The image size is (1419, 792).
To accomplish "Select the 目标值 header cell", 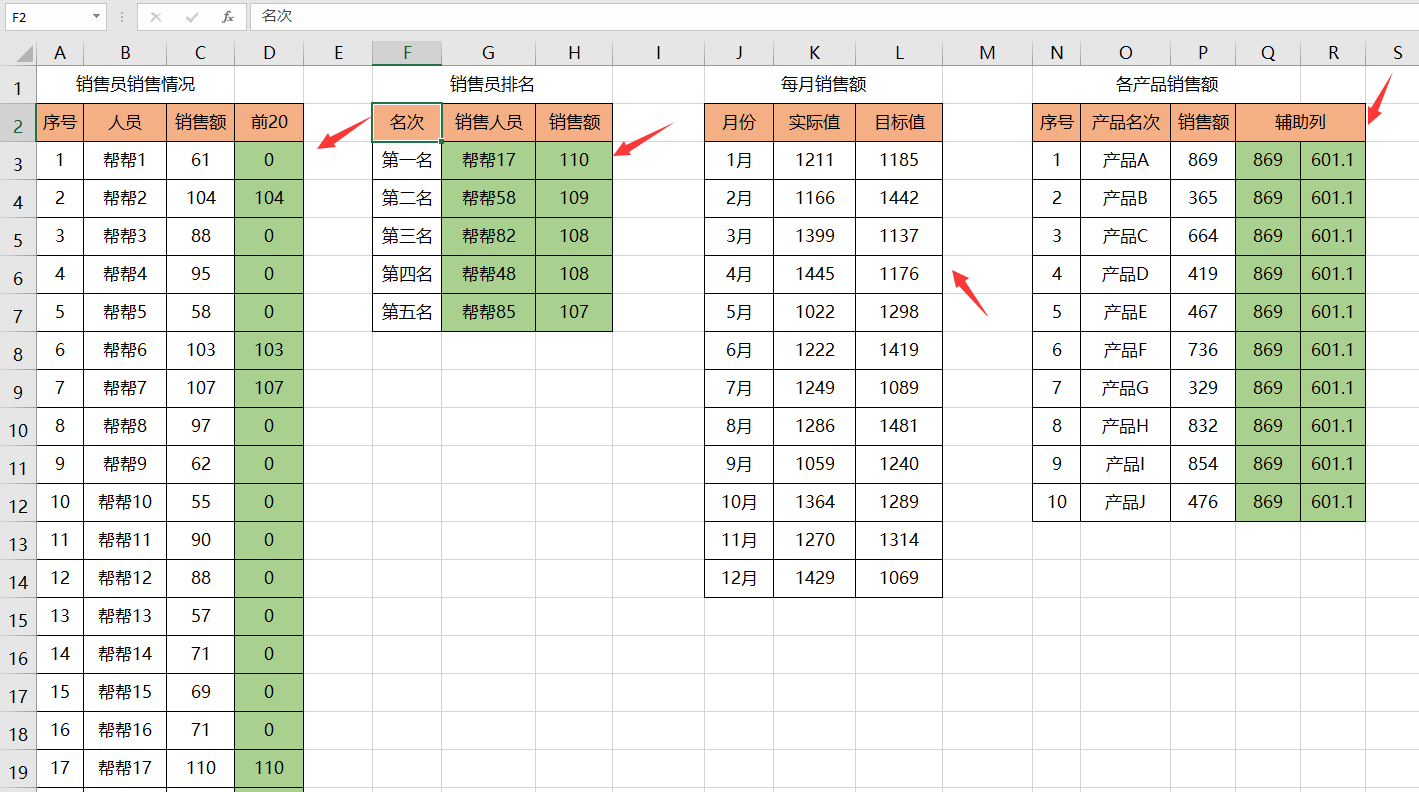I will click(x=899, y=122).
